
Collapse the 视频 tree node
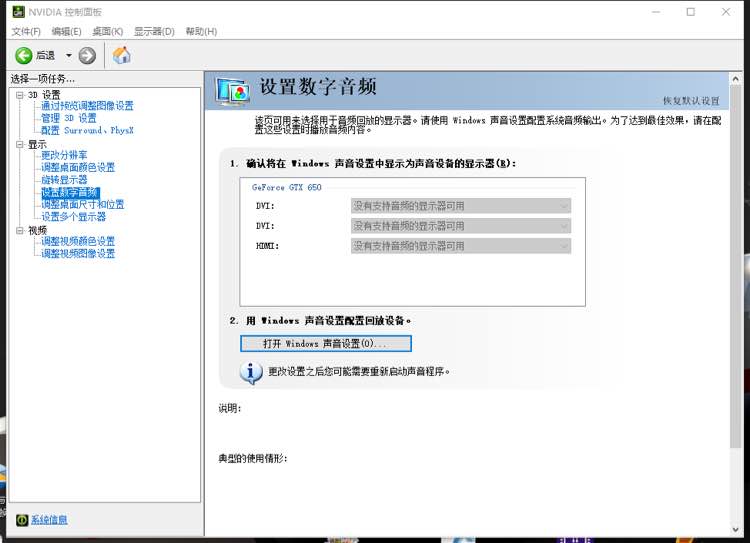pos(20,230)
